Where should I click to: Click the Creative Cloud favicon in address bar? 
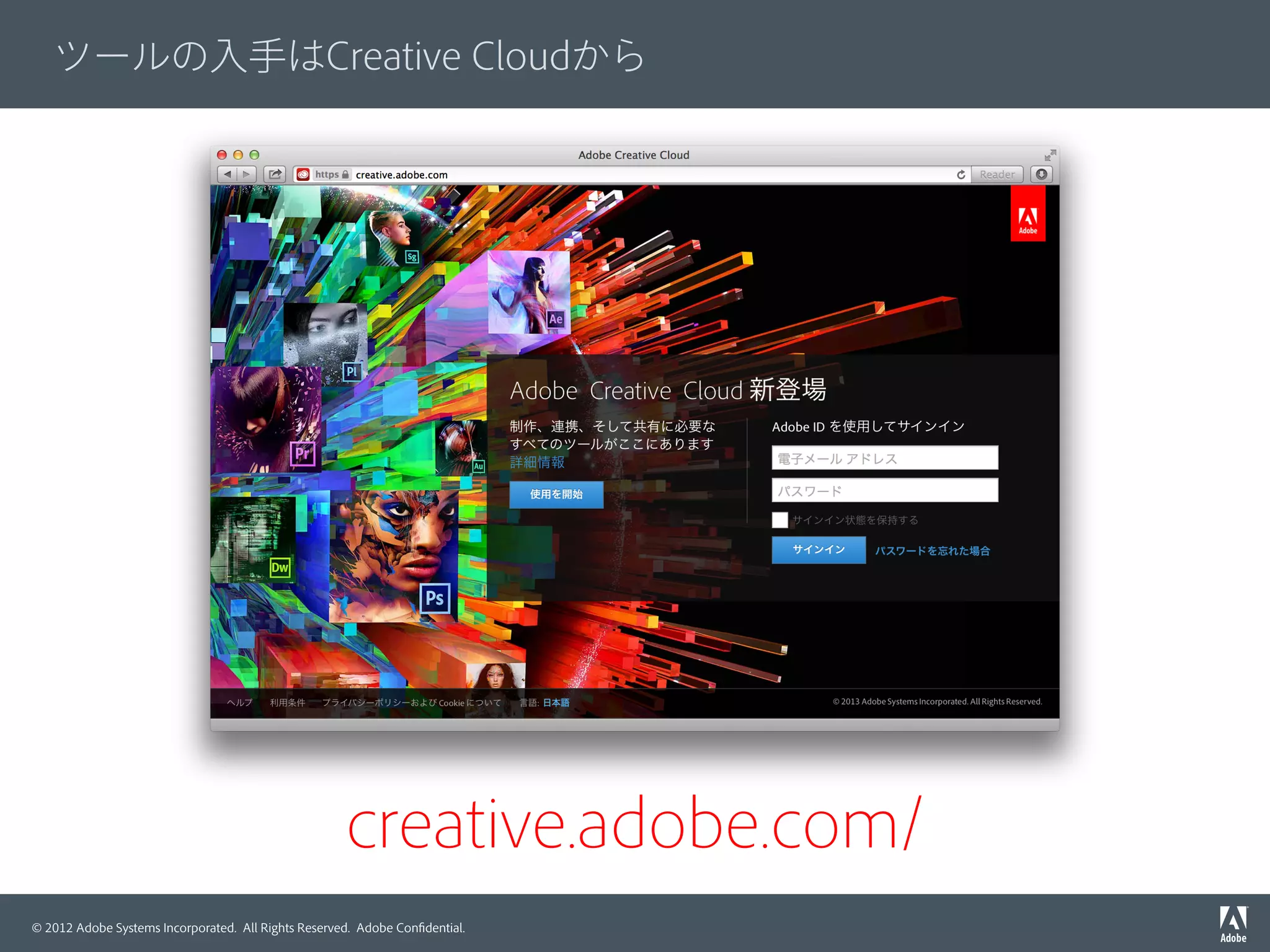tap(303, 175)
